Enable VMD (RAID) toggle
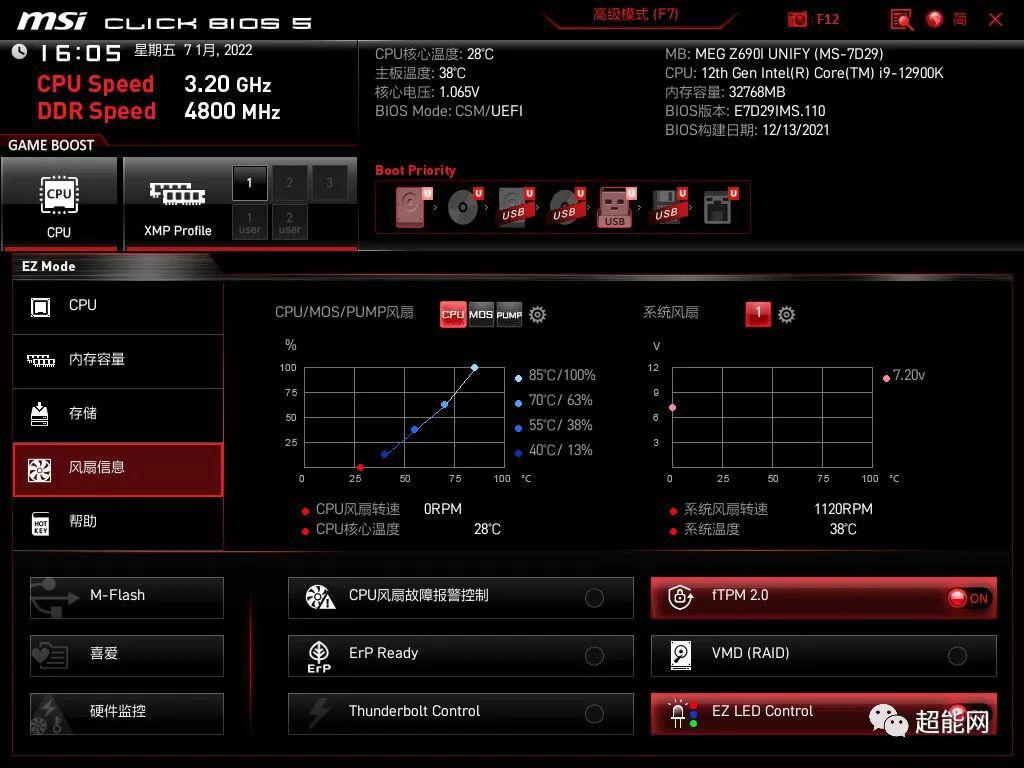The height and width of the screenshot is (768, 1024). (957, 656)
